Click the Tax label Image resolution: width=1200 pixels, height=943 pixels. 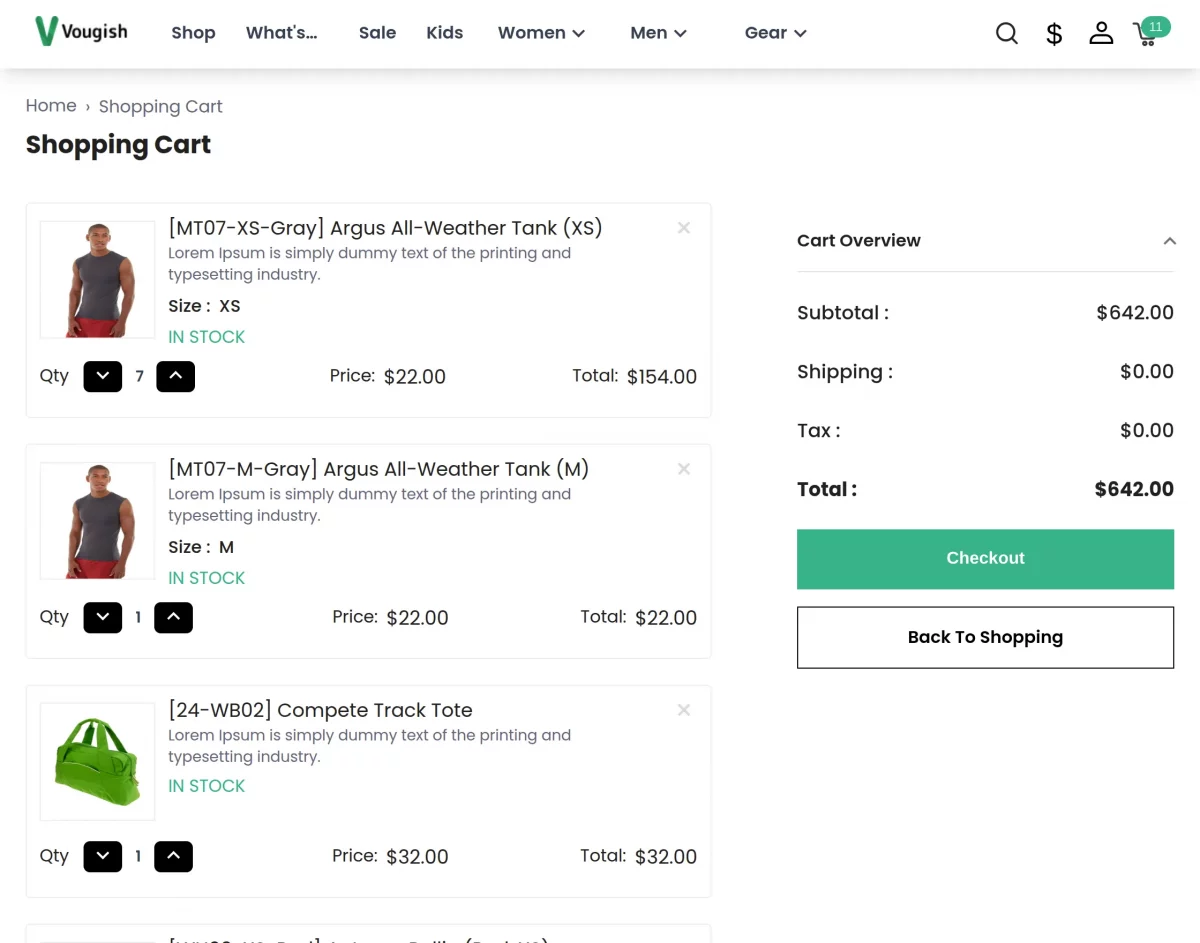click(x=818, y=431)
